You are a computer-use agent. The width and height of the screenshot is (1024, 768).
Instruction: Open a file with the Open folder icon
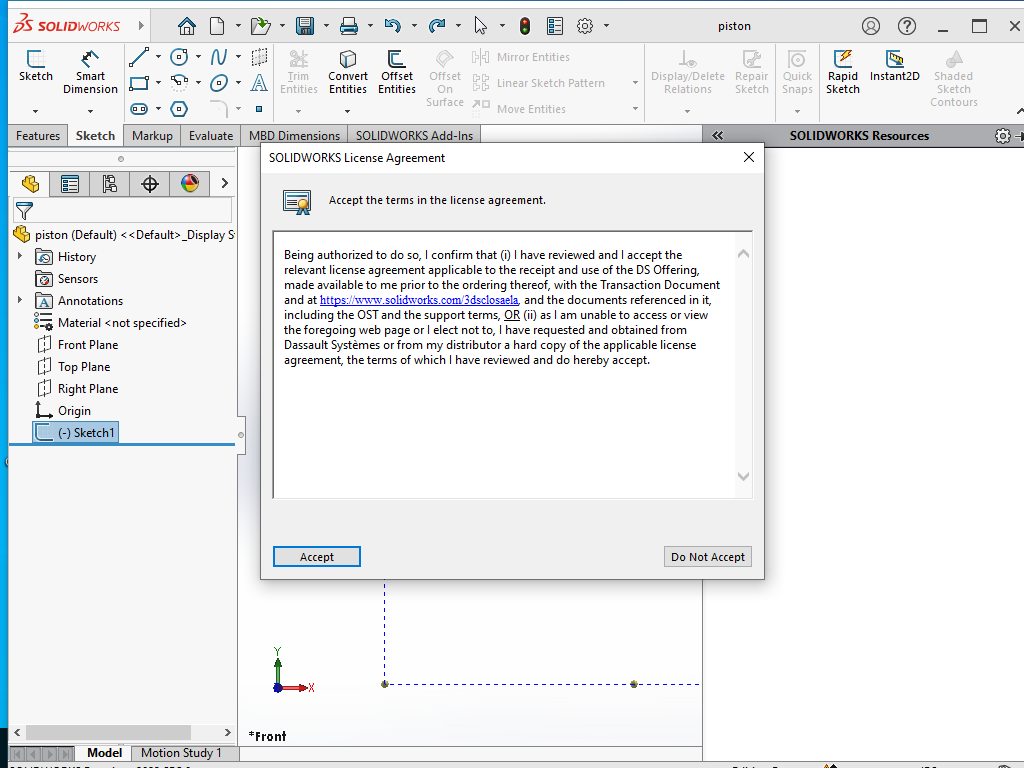click(x=261, y=26)
